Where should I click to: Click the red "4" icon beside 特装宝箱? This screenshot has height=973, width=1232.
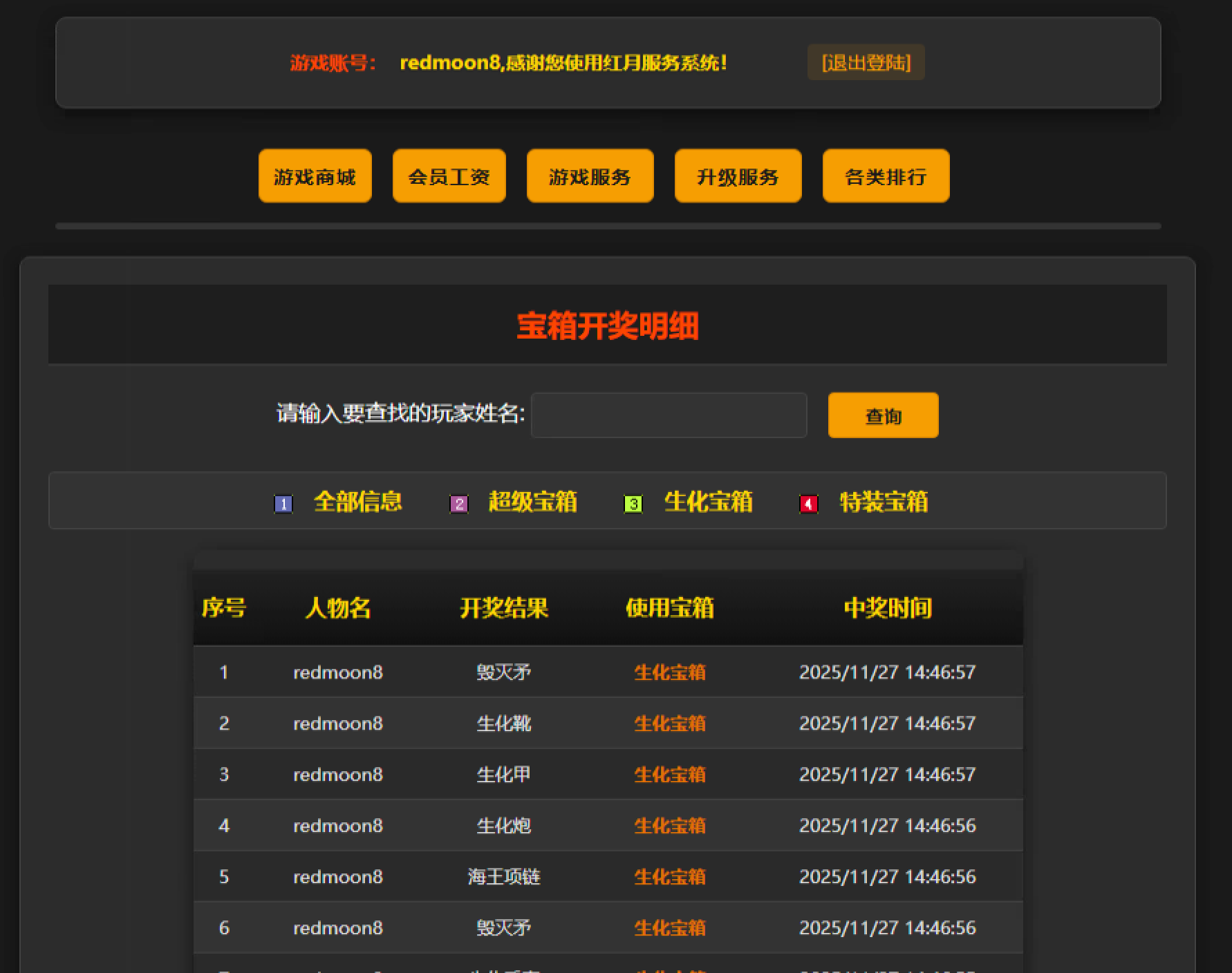coord(808,503)
